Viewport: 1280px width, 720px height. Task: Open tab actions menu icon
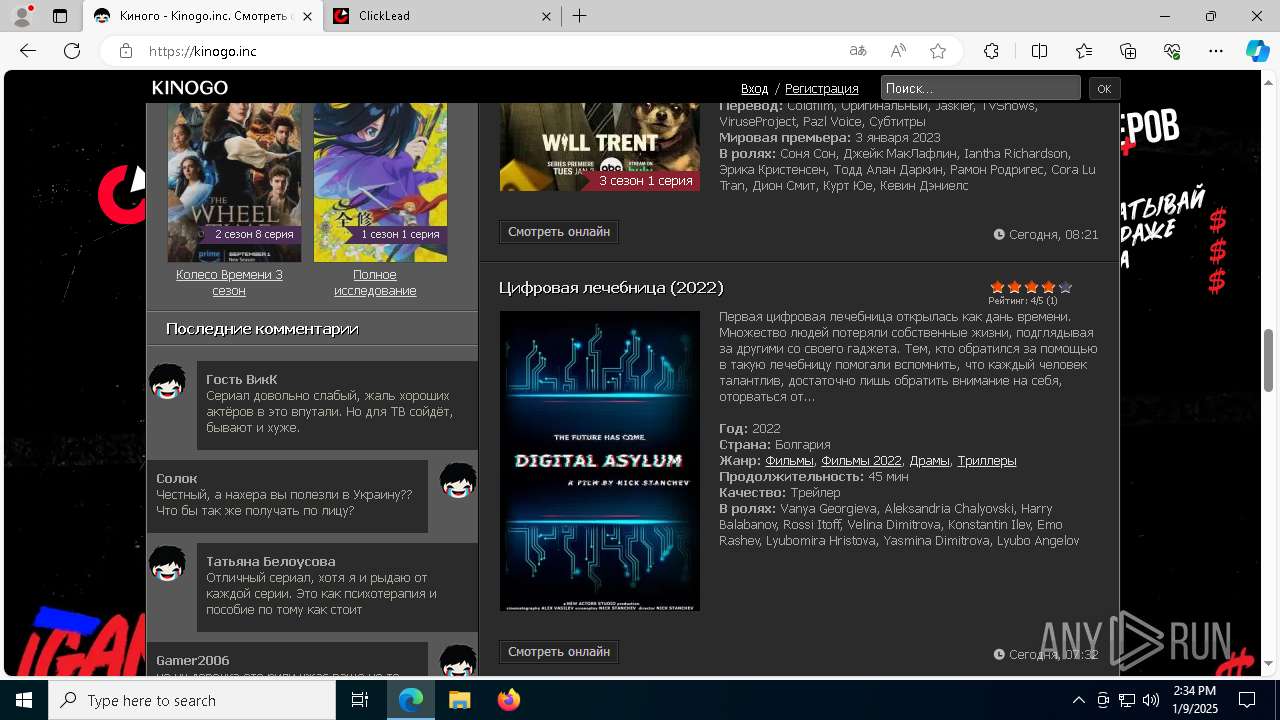(x=60, y=16)
